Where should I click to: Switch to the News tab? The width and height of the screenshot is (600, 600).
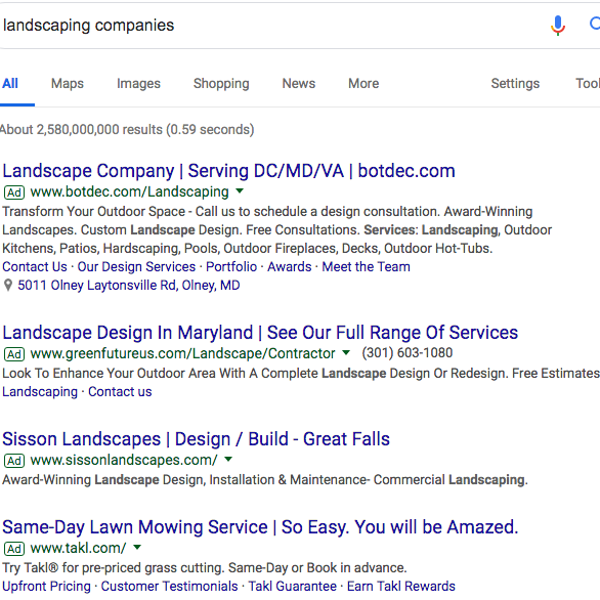[x=299, y=83]
